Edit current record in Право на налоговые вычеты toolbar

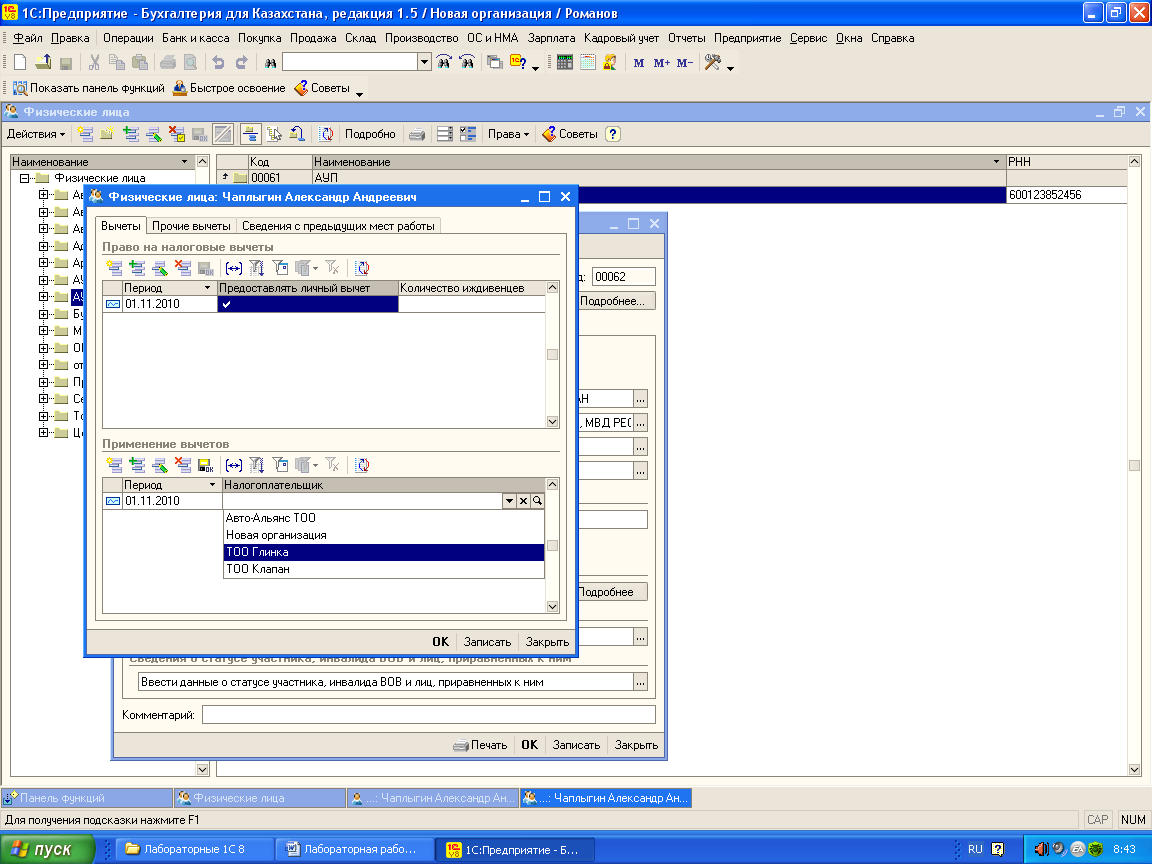pos(159,268)
